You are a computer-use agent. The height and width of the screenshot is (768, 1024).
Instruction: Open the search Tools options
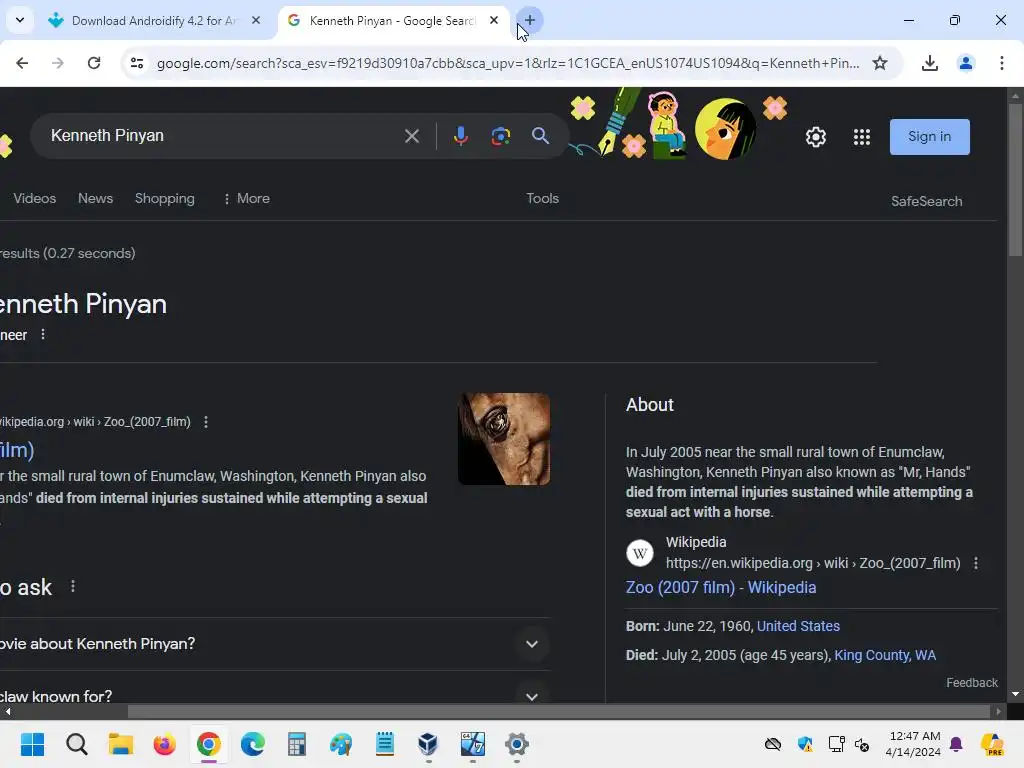pos(543,199)
